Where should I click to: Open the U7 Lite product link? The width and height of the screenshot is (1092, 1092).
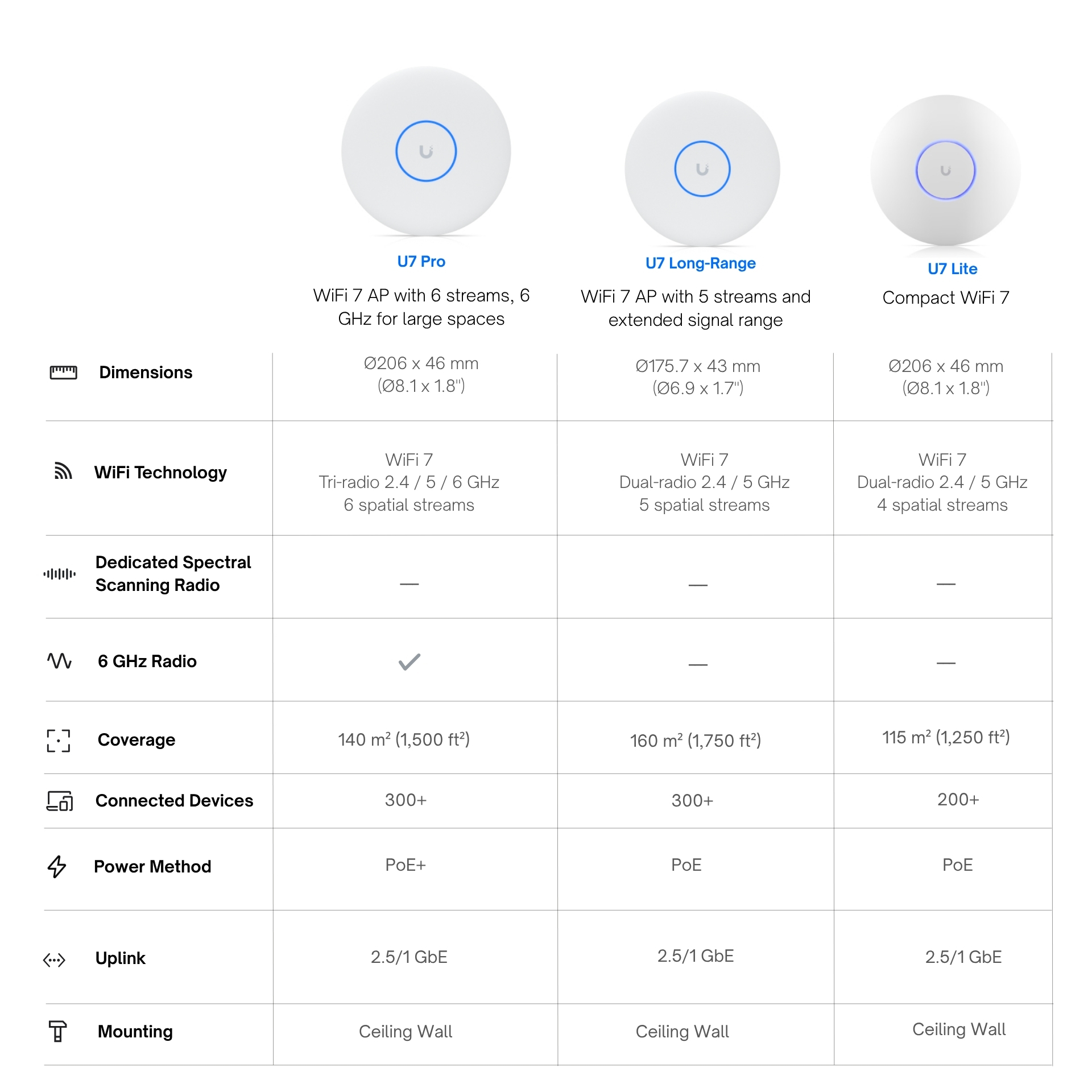tap(953, 269)
